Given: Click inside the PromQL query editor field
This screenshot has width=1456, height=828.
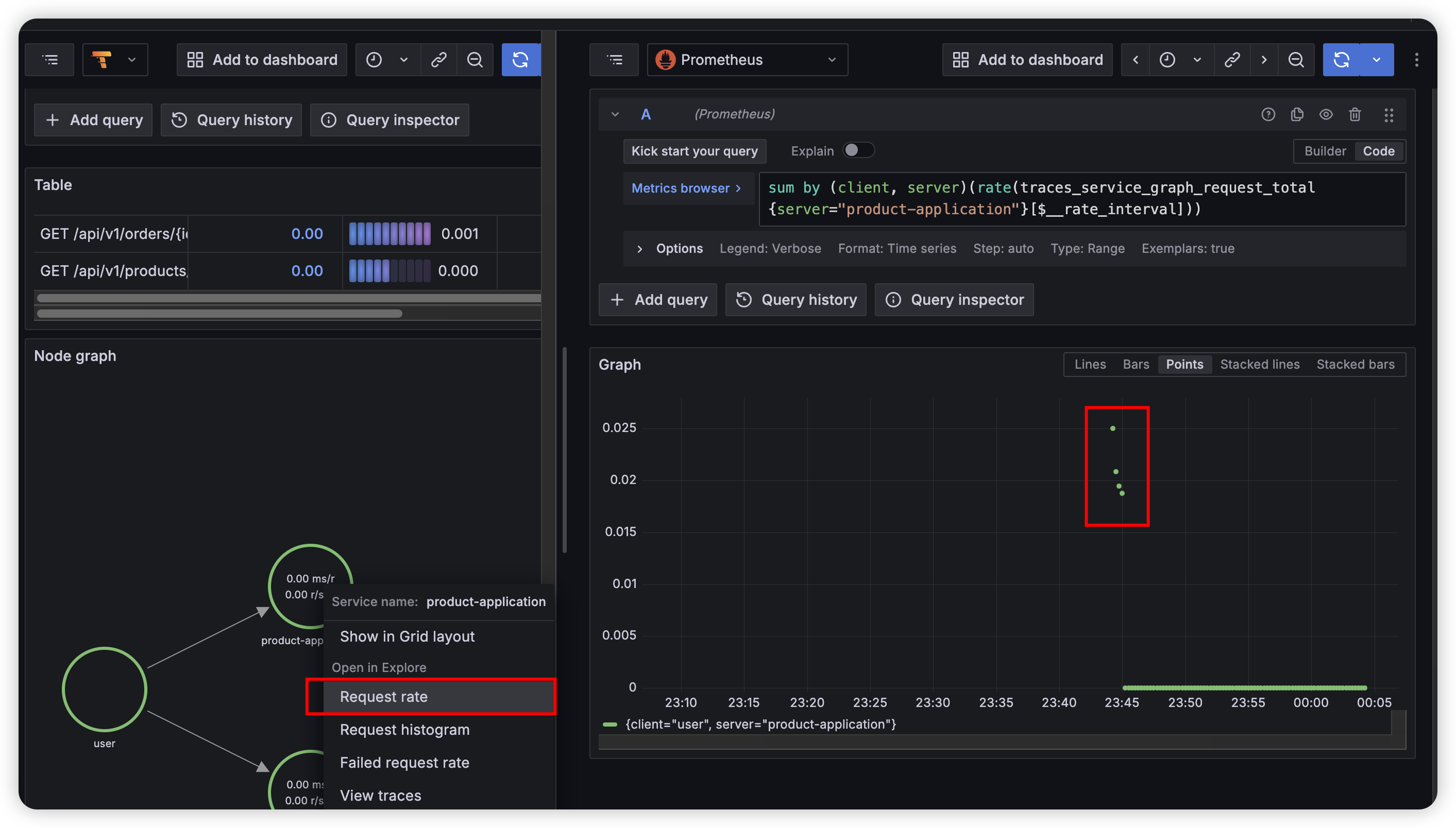Looking at the screenshot, I should point(1081,198).
